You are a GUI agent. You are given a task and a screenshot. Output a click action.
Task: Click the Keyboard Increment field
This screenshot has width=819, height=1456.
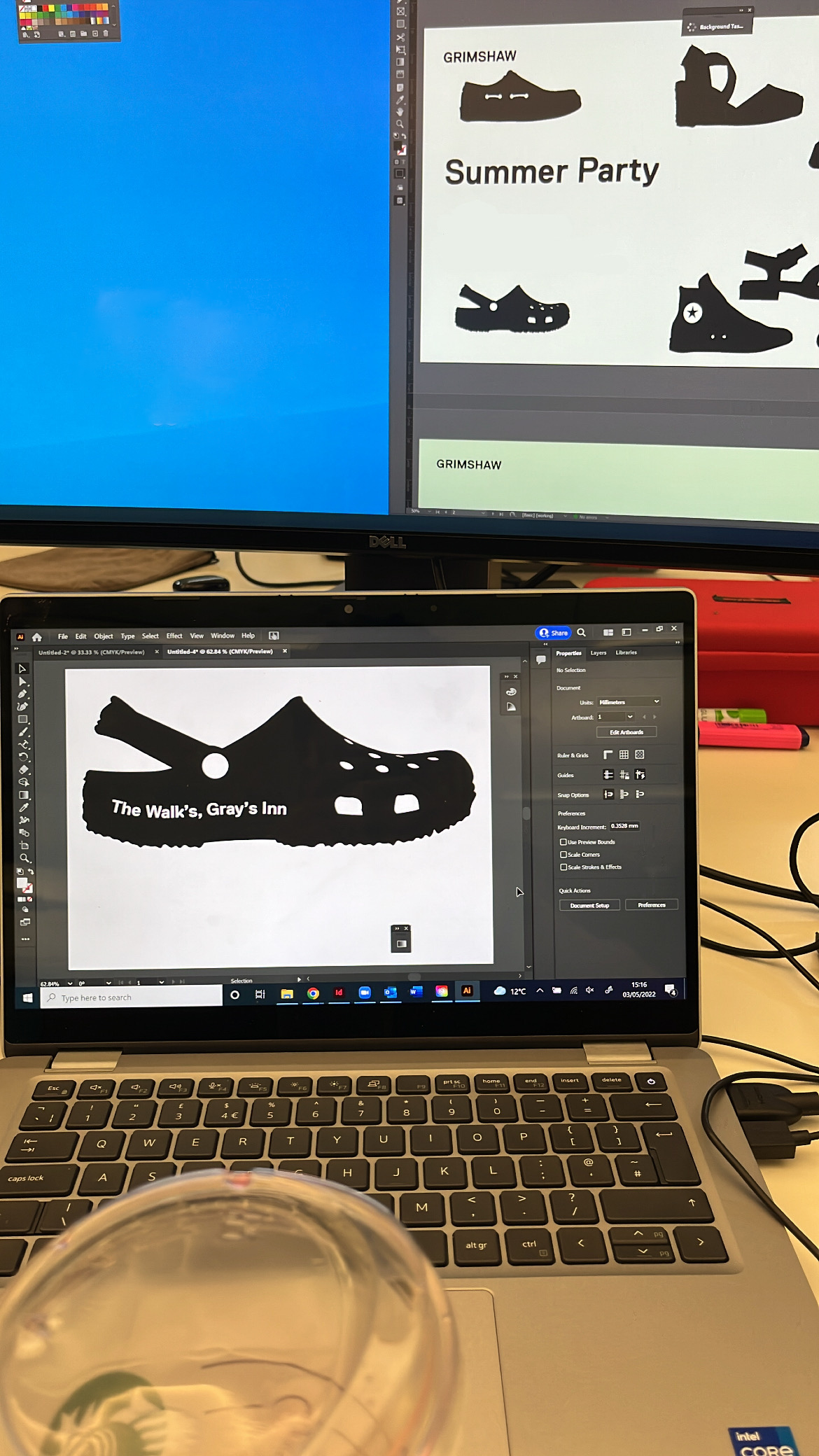point(624,826)
